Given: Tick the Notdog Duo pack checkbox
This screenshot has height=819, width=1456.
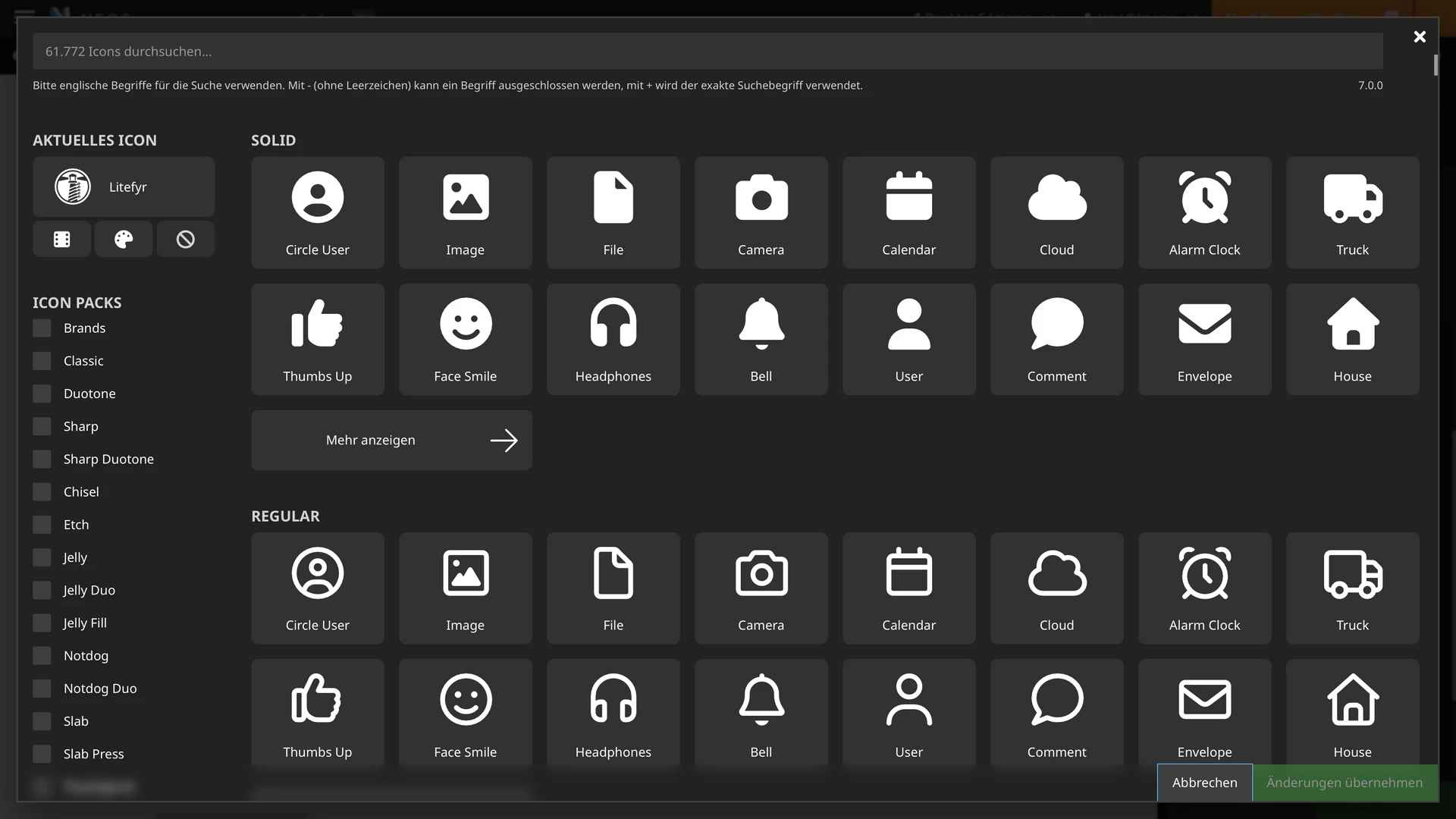Looking at the screenshot, I should (42, 689).
